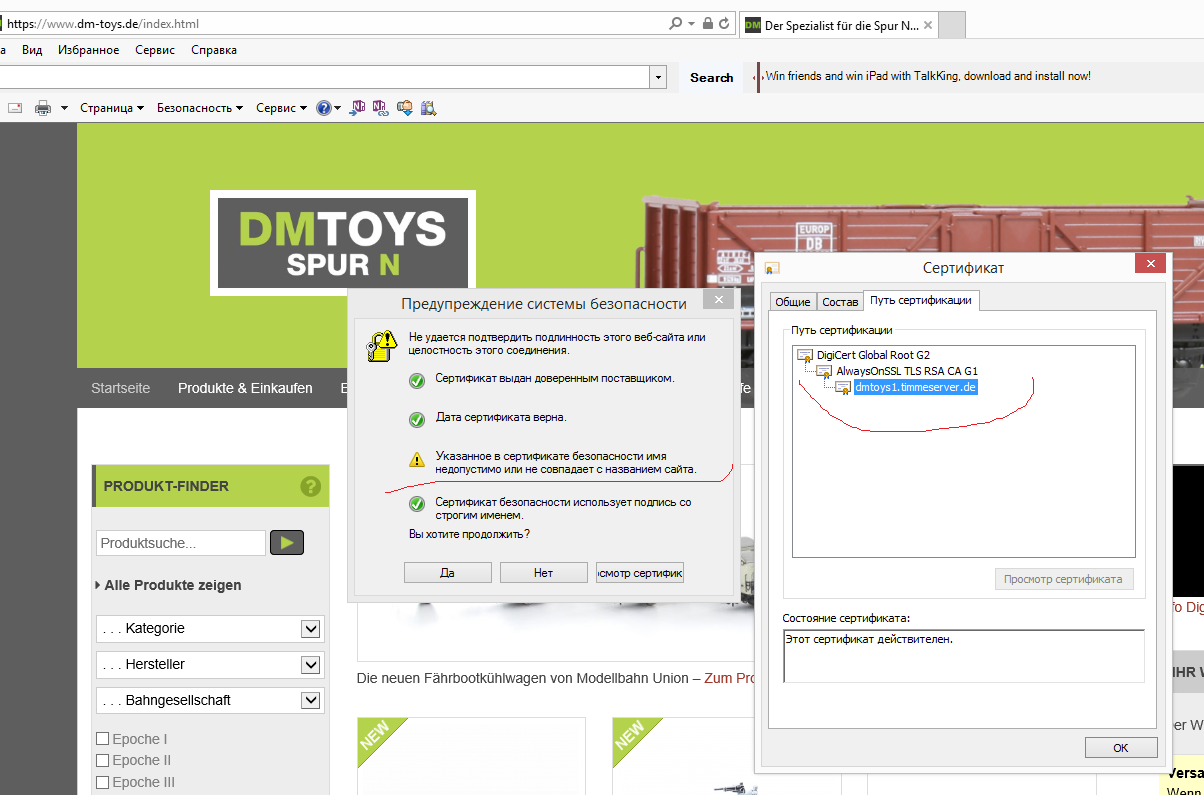The image size is (1204, 795).
Task: Open the Избранное menu
Action: click(x=88, y=49)
